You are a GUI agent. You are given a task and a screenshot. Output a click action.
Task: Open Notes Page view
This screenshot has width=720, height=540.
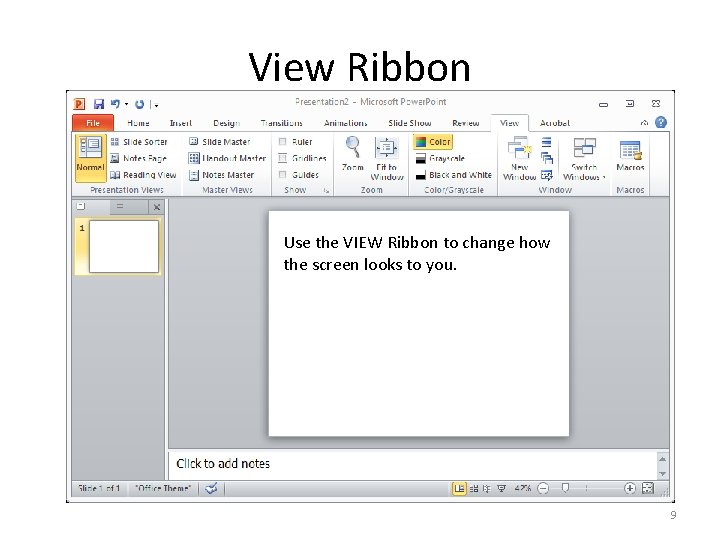click(138, 158)
